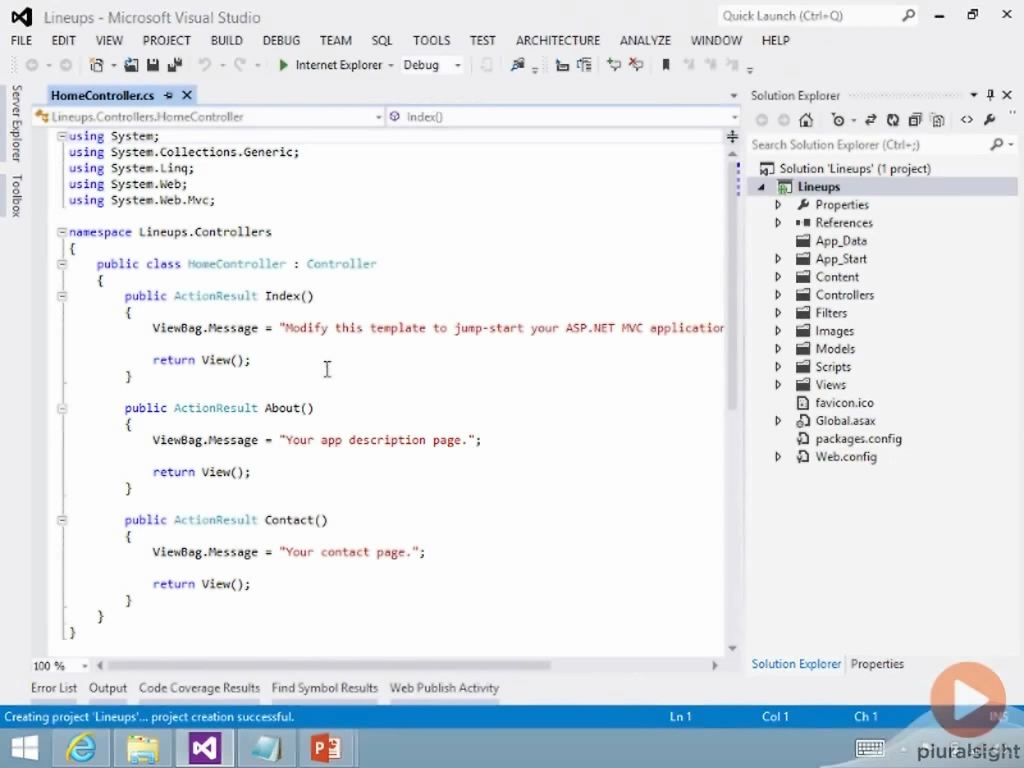Image resolution: width=1024 pixels, height=768 pixels.
Task: Open the FILE menu
Action: click(21, 40)
